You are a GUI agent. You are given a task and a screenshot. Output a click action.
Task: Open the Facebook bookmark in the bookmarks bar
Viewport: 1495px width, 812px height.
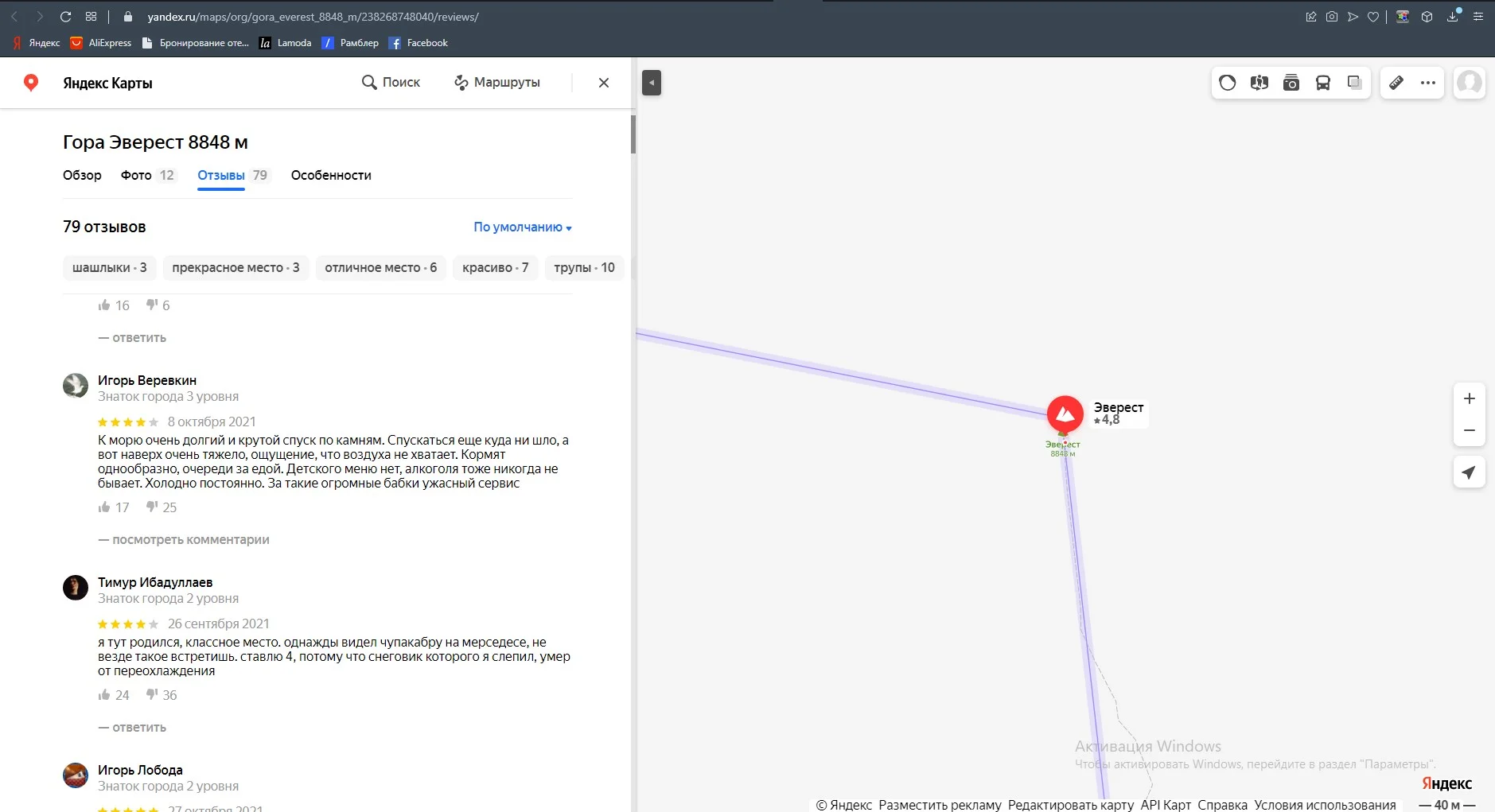(419, 42)
